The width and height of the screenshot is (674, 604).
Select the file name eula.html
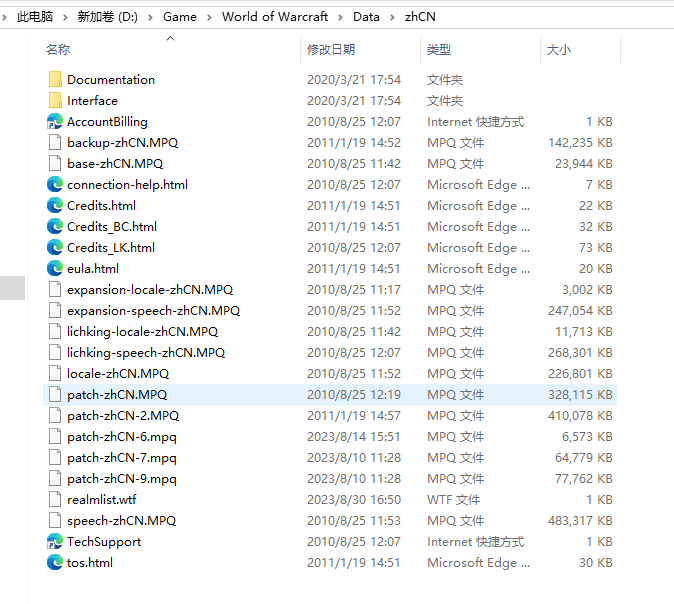(x=93, y=269)
